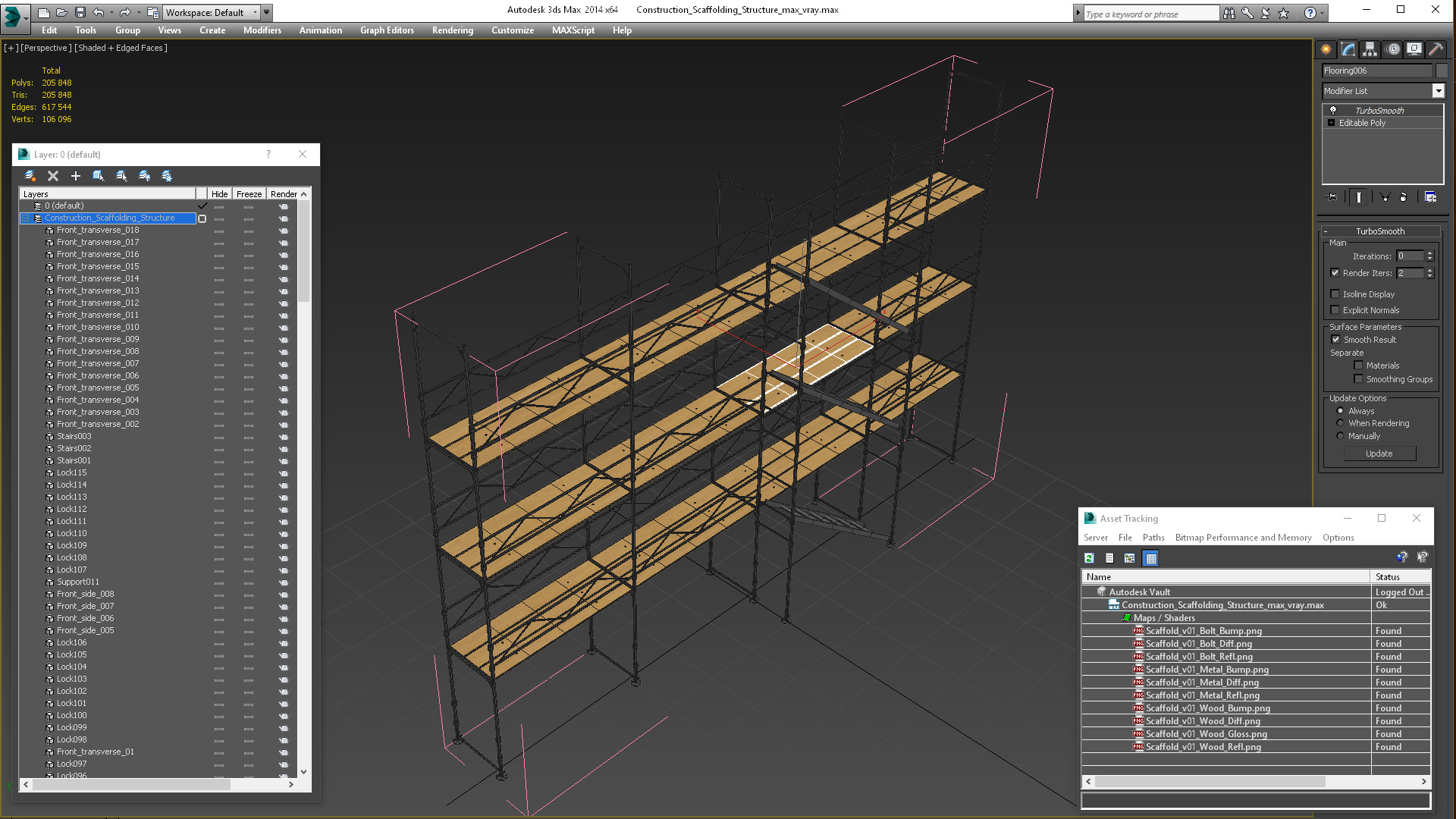
Task: Toggle Show End Result in modifier stack
Action: click(1359, 197)
